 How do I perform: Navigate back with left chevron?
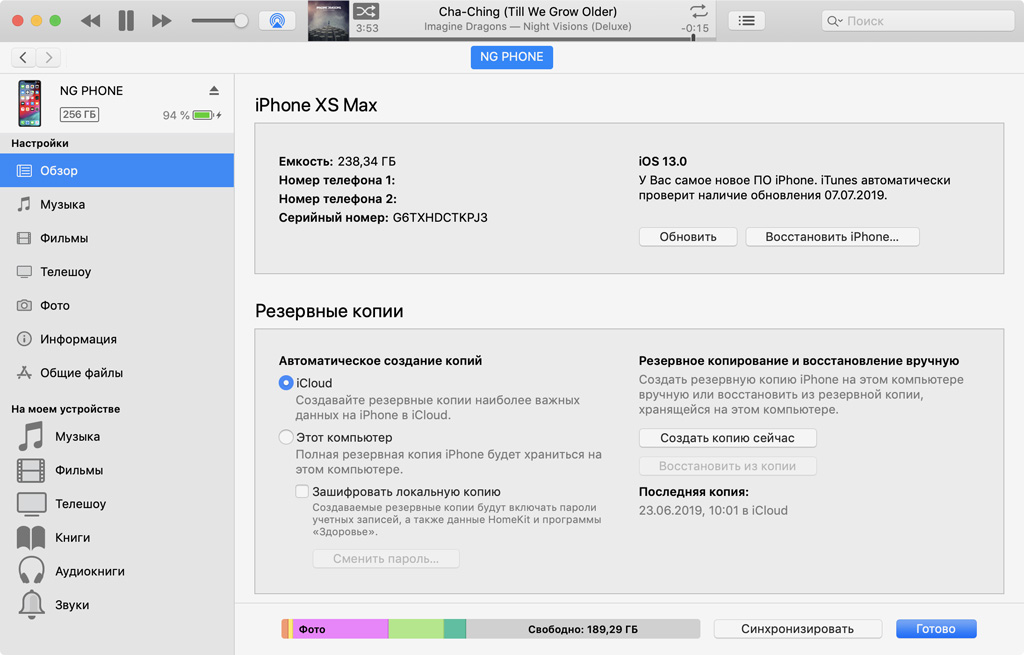pyautogui.click(x=24, y=57)
